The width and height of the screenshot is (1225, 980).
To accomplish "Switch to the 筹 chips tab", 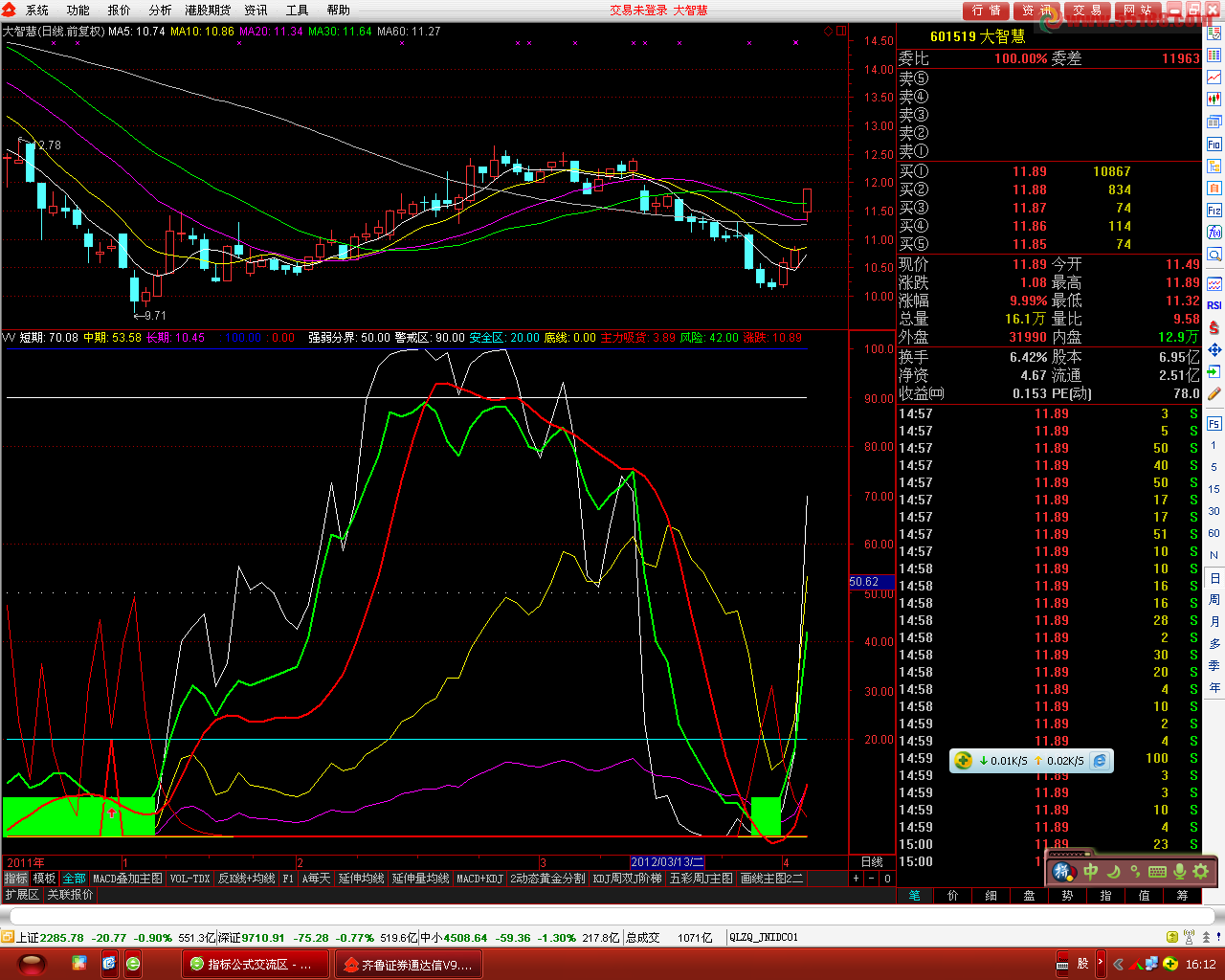I will (x=1183, y=896).
